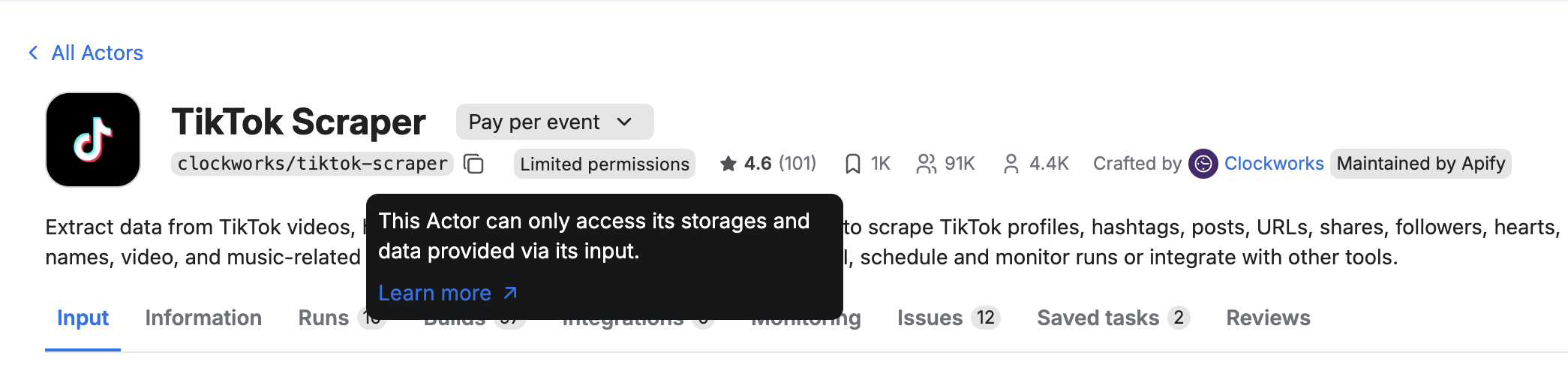Image resolution: width=1568 pixels, height=365 pixels.
Task: Click the total users icon showing 91K
Action: (x=926, y=164)
